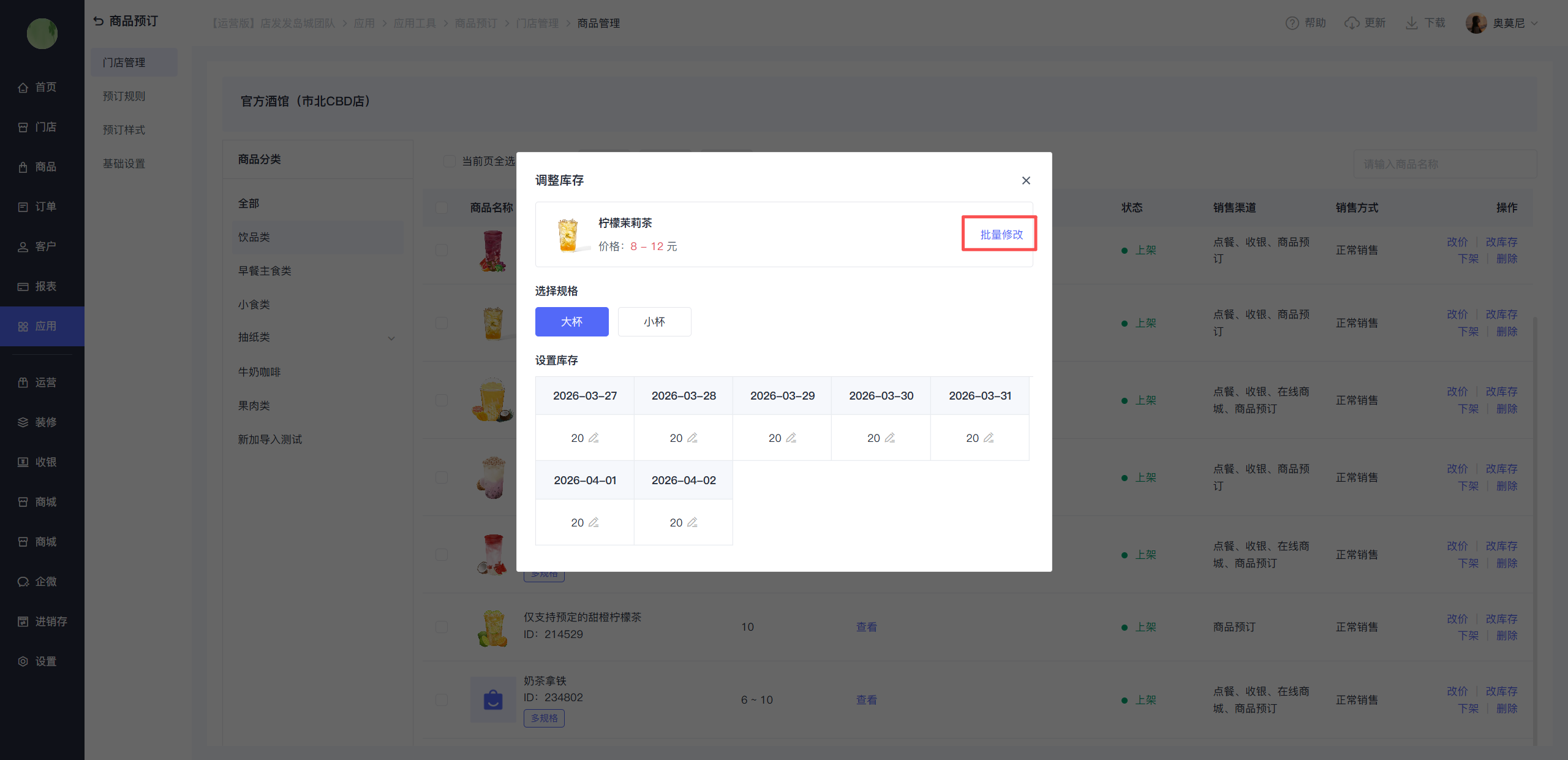Select the 大杯 specification option

pyautogui.click(x=571, y=322)
